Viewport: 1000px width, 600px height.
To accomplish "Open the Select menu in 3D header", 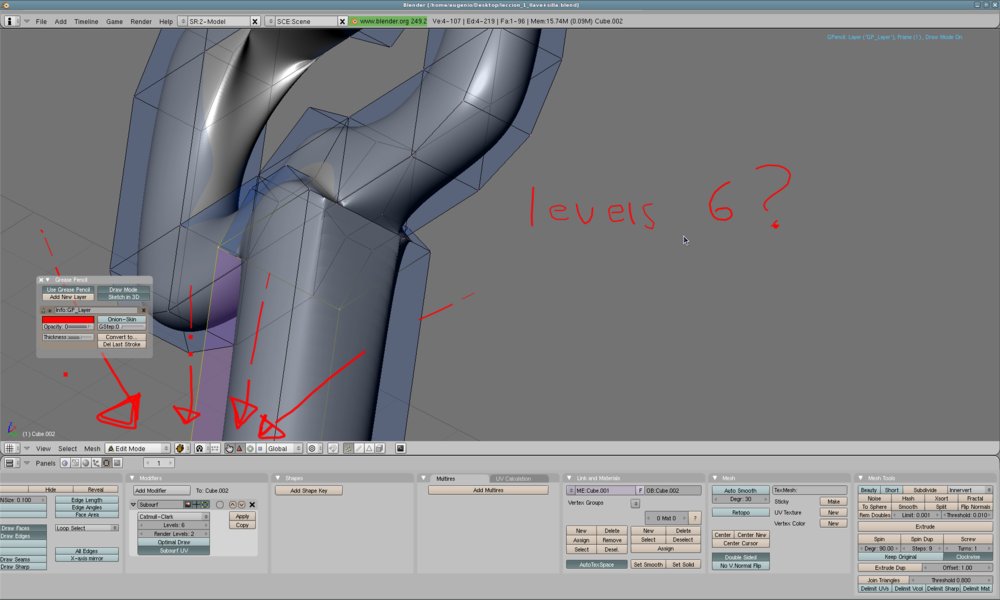I will pyautogui.click(x=68, y=448).
